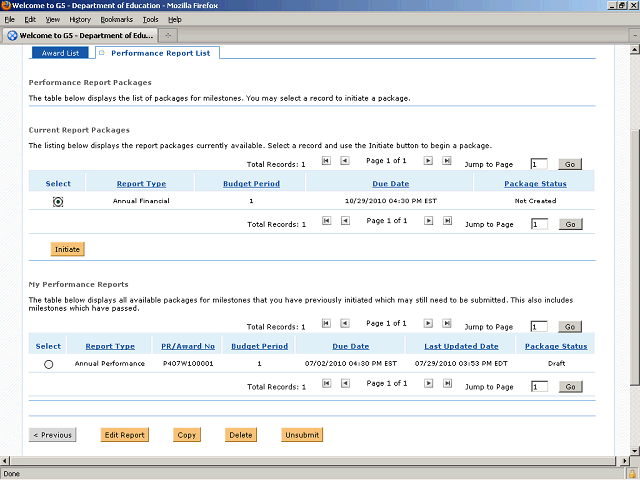This screenshot has height=480, width=640.
Task: Select the Annual Financial report radio button
Action: coord(57,201)
